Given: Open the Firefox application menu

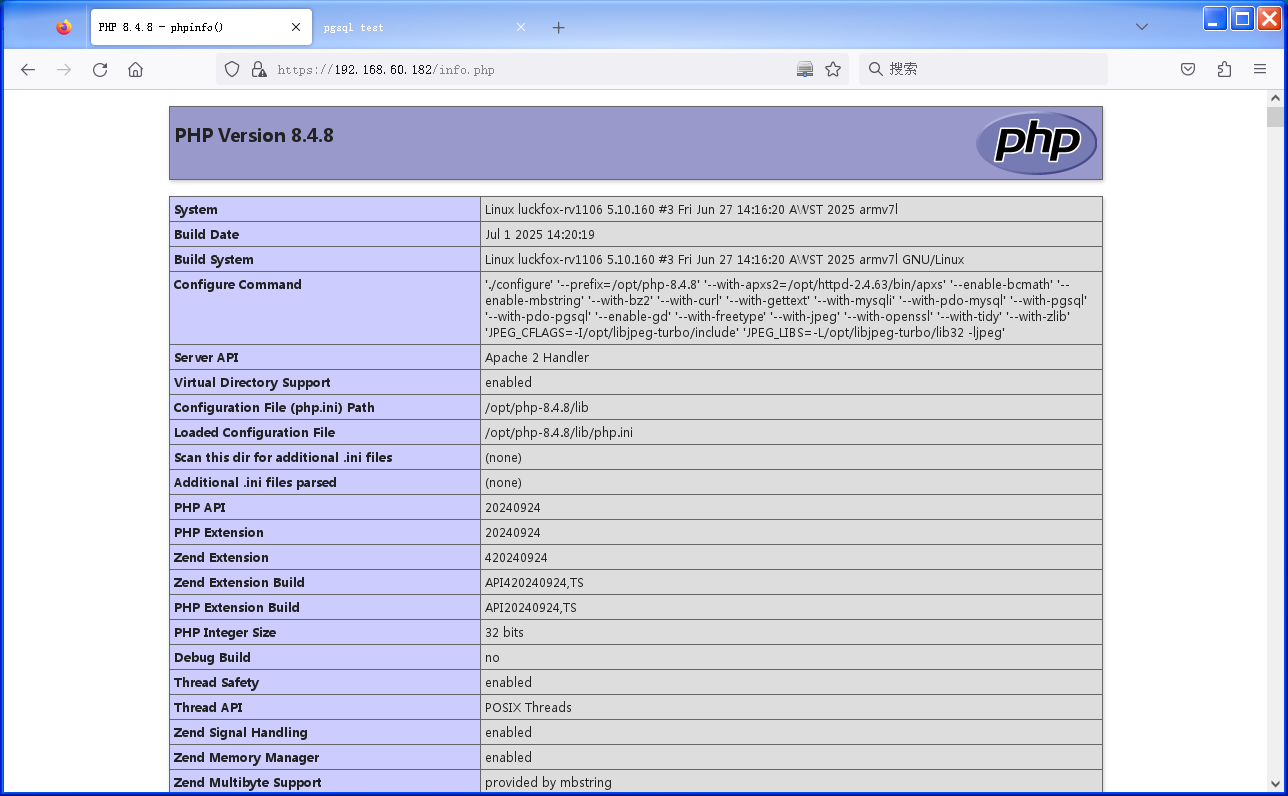Looking at the screenshot, I should tap(1260, 69).
